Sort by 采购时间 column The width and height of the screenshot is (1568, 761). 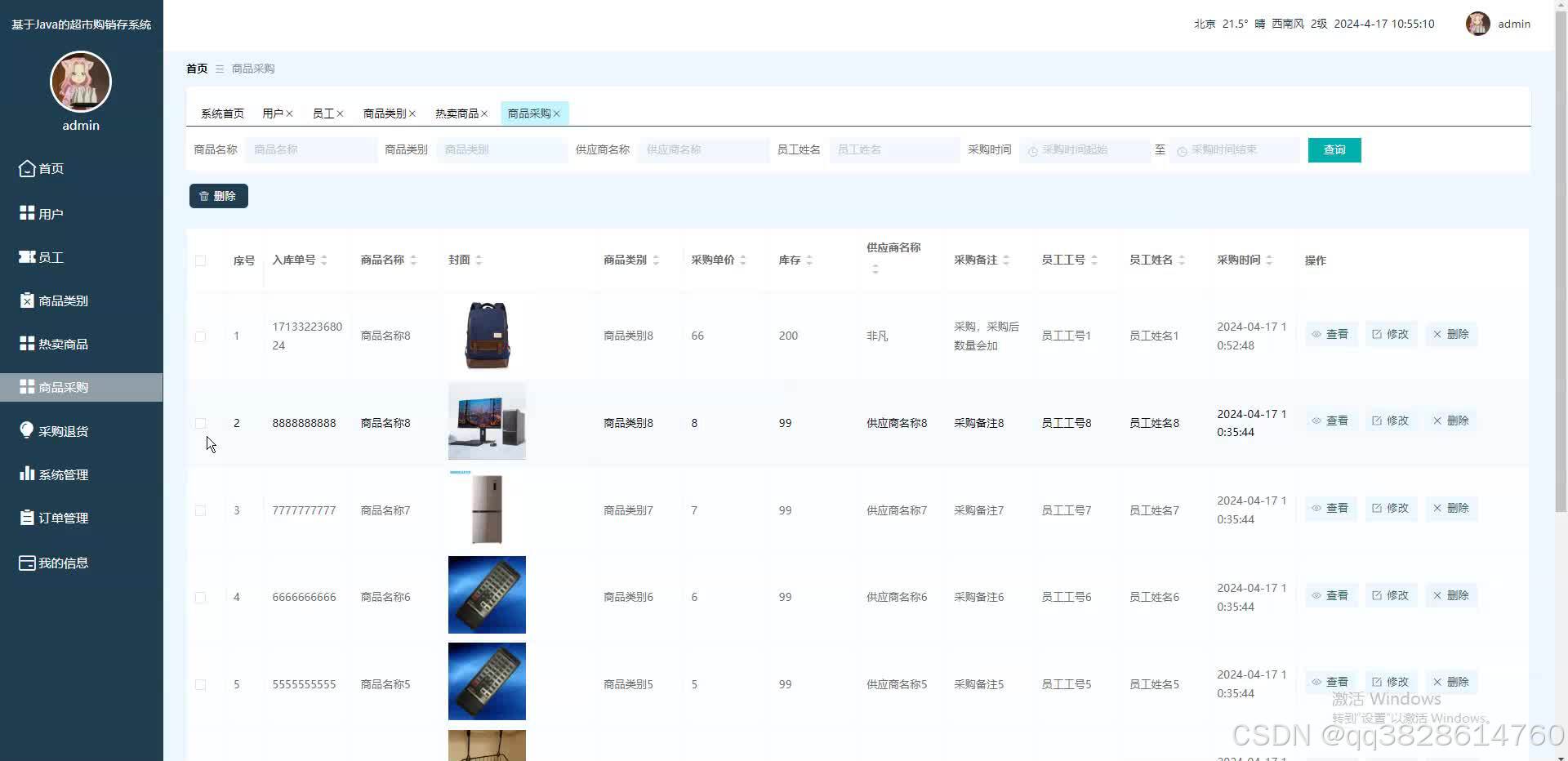(x=1269, y=260)
